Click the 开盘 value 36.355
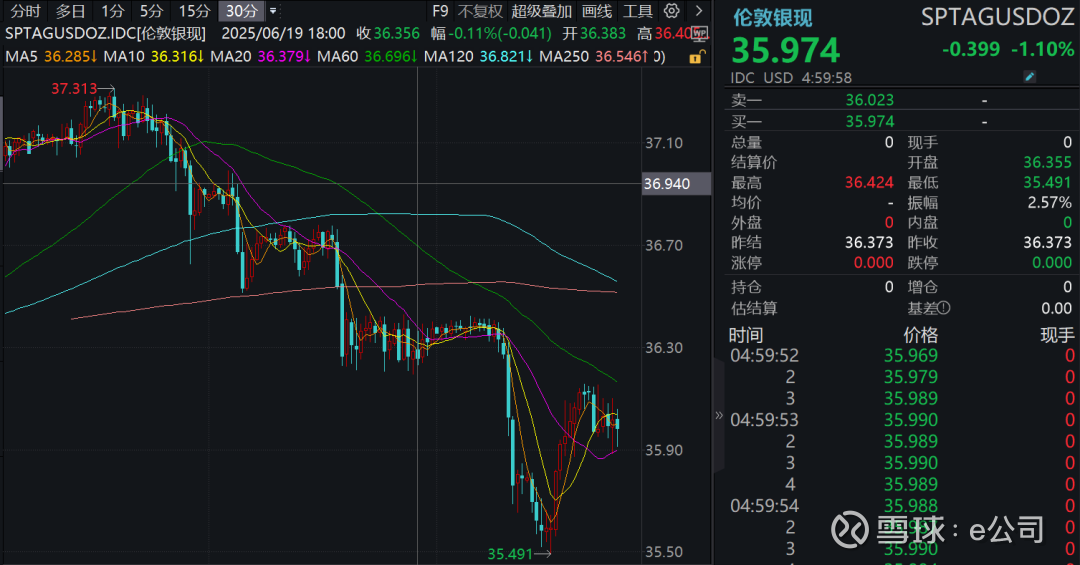 tap(1047, 163)
